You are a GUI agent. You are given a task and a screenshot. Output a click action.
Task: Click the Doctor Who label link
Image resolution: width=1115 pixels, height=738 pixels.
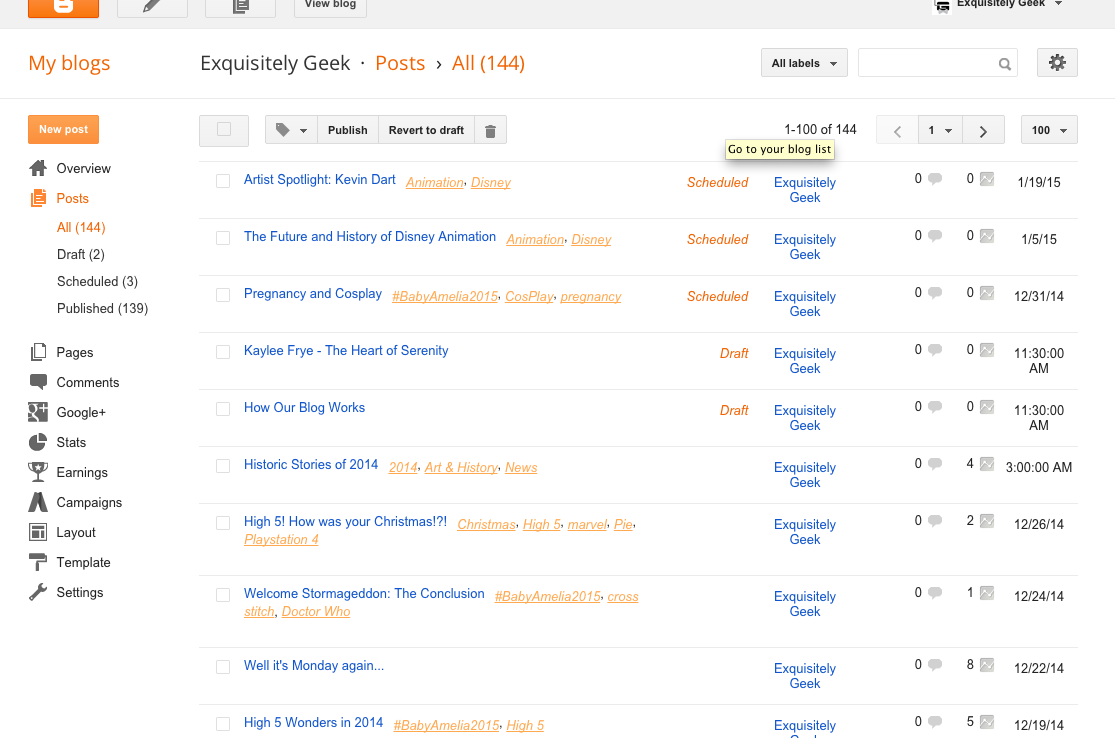click(316, 611)
